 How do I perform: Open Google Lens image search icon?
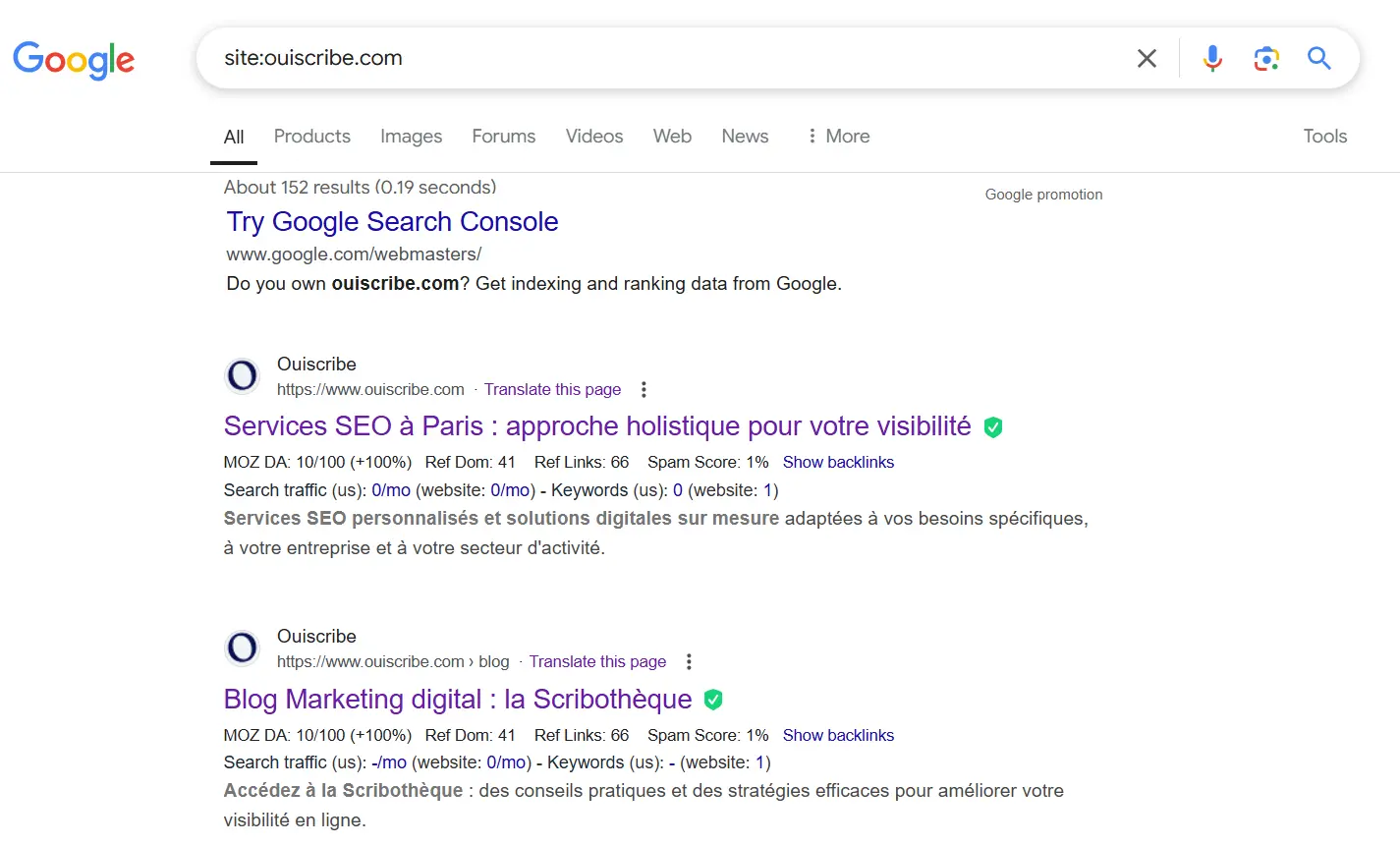(x=1266, y=59)
